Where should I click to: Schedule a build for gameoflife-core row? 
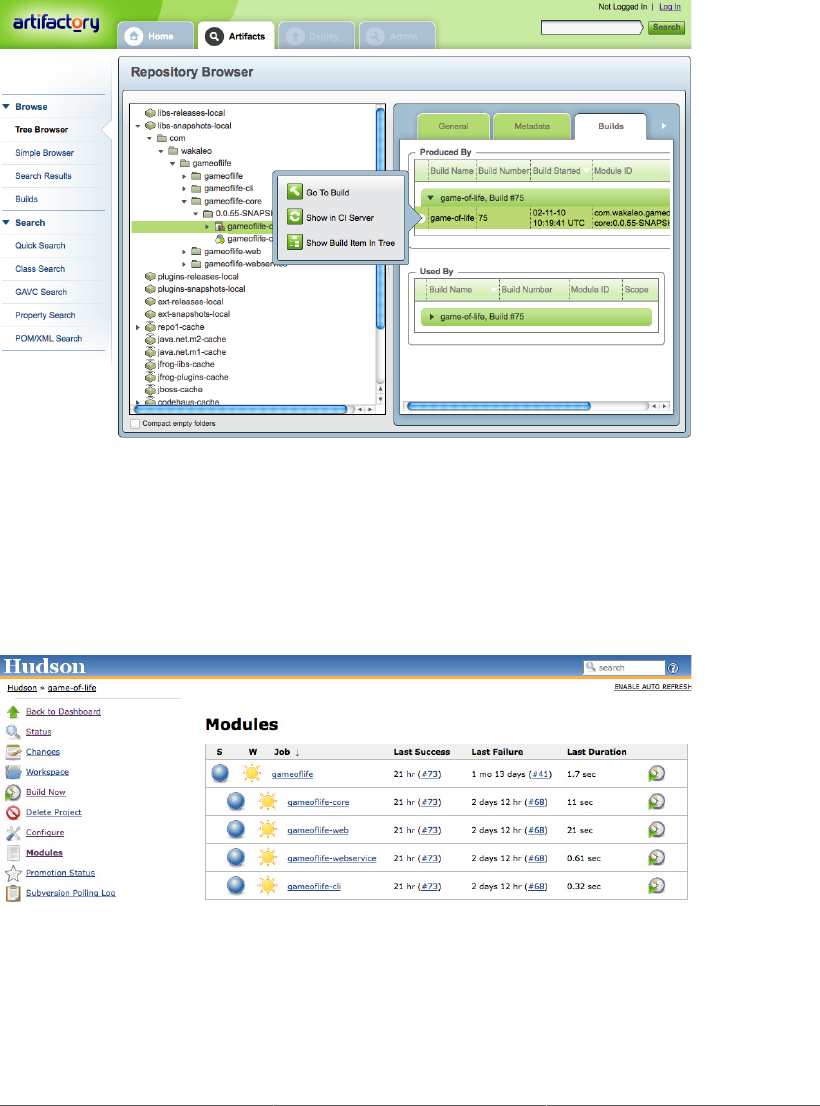(x=656, y=802)
